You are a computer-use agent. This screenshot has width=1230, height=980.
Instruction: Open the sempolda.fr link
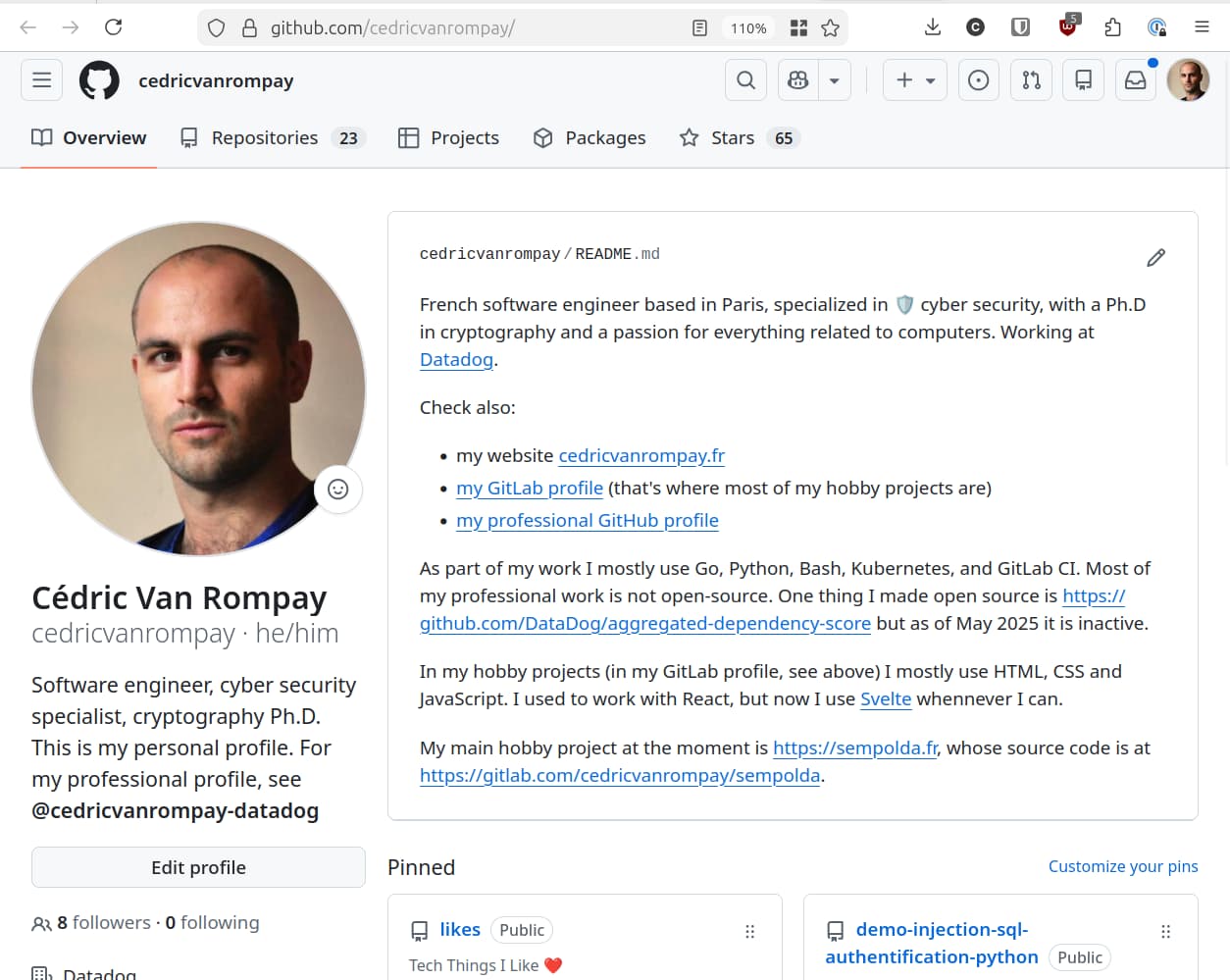853,748
